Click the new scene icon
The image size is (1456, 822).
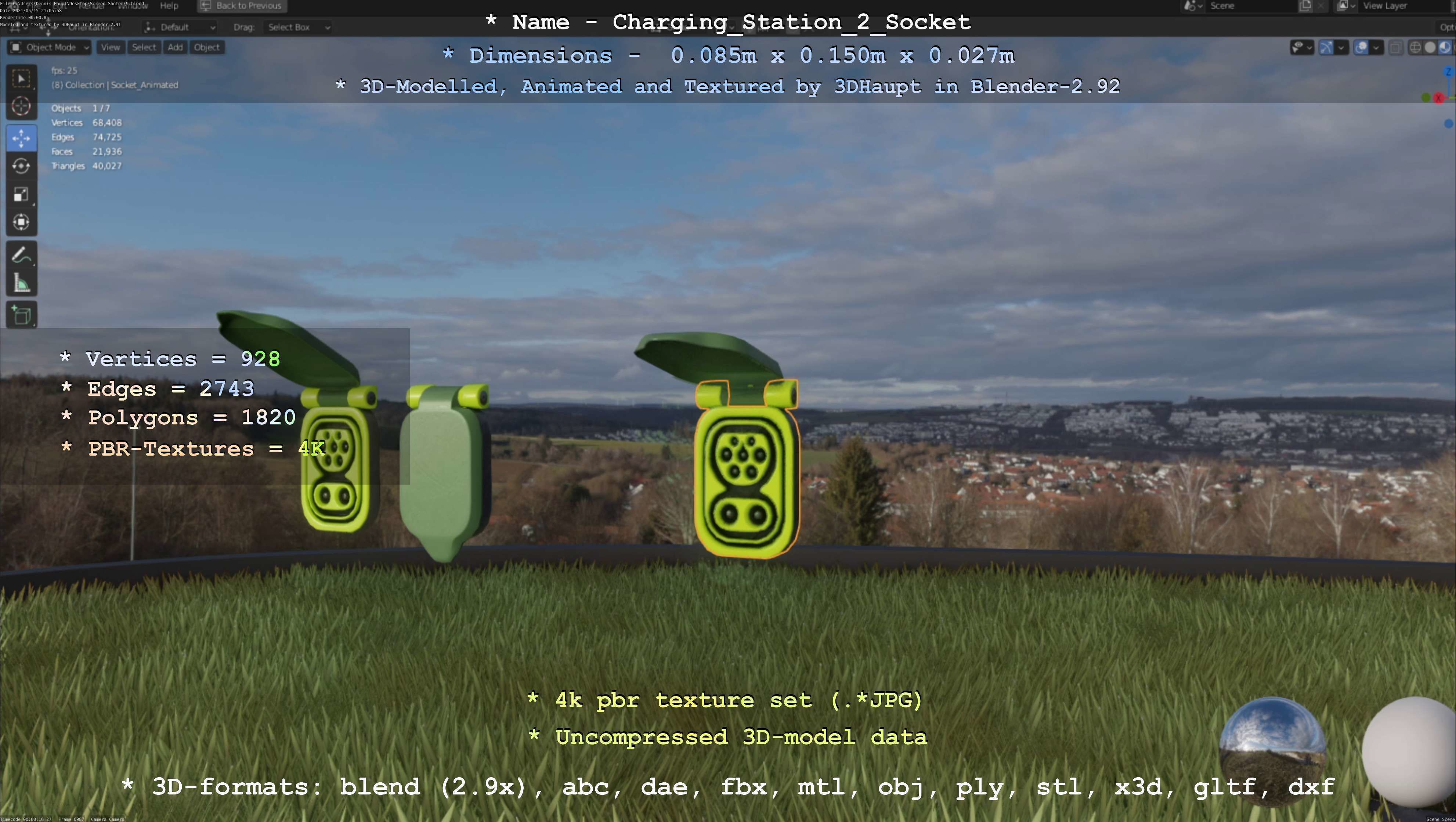click(x=1305, y=6)
